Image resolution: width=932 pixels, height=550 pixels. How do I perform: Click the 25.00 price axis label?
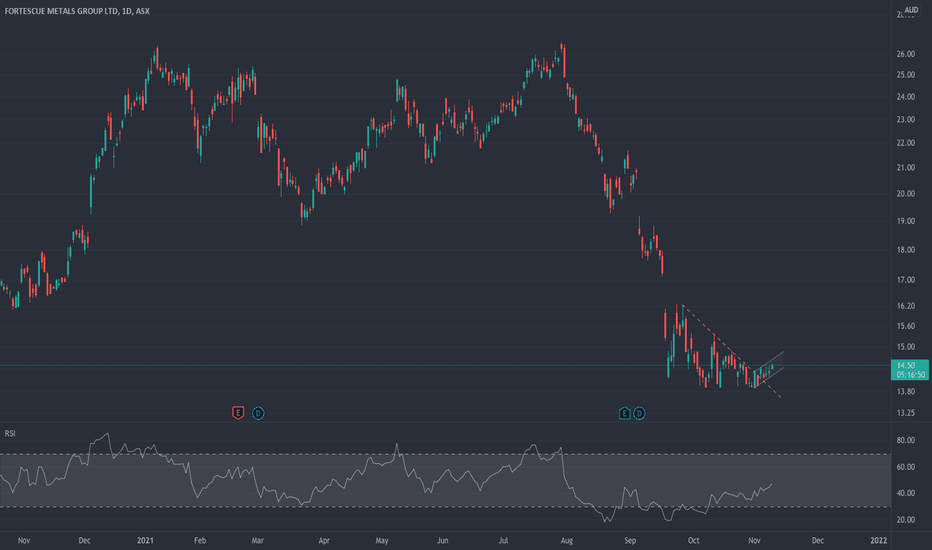pos(906,75)
